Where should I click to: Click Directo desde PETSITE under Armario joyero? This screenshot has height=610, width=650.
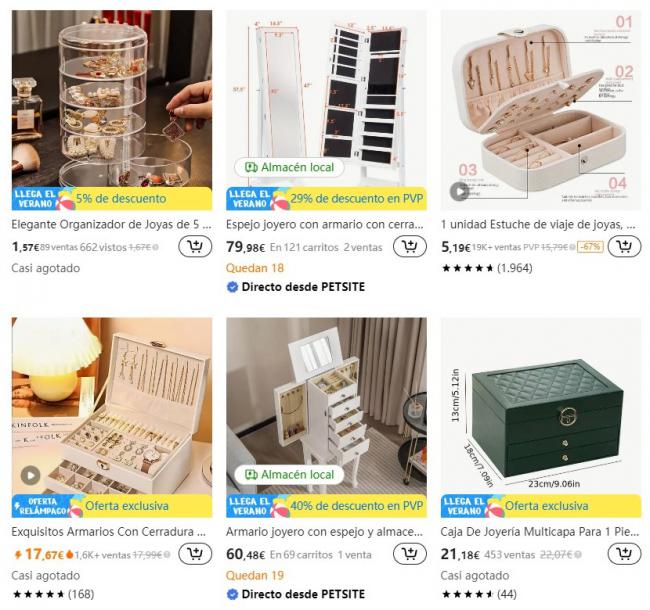click(296, 594)
